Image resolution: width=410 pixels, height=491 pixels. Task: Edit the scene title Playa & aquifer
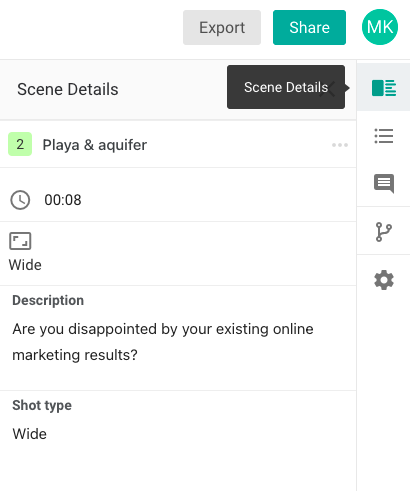tap(95, 145)
